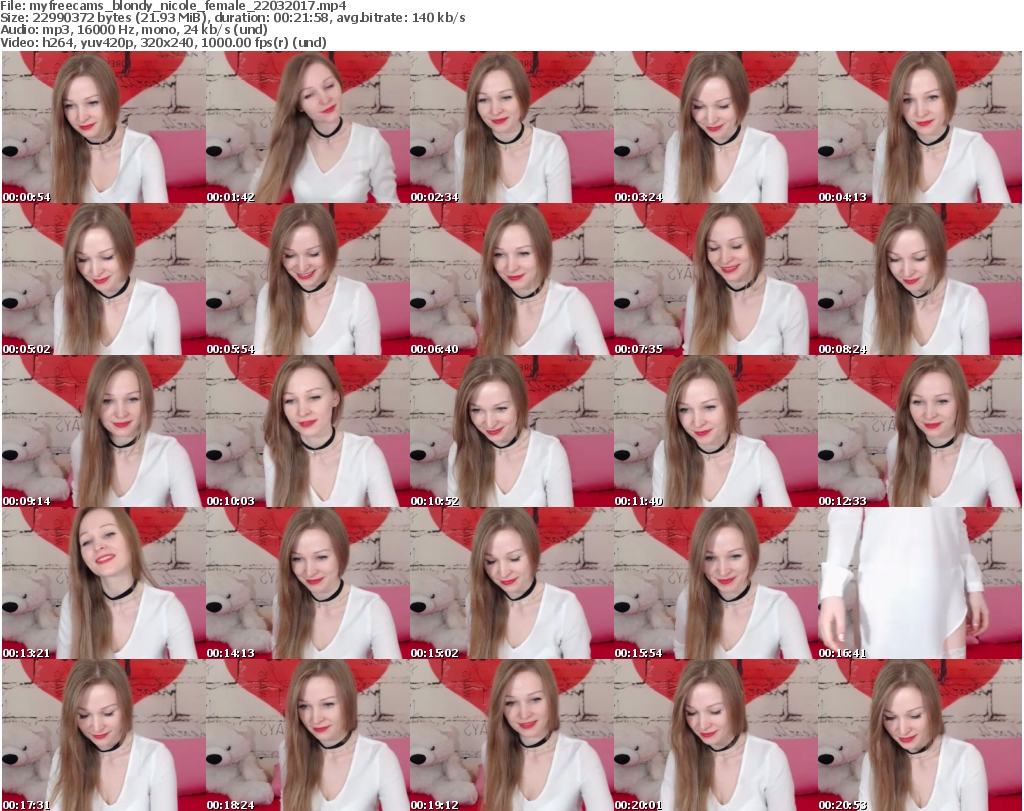Click the 'Video: h264, yuv420p' header line

pyautogui.click(x=163, y=42)
